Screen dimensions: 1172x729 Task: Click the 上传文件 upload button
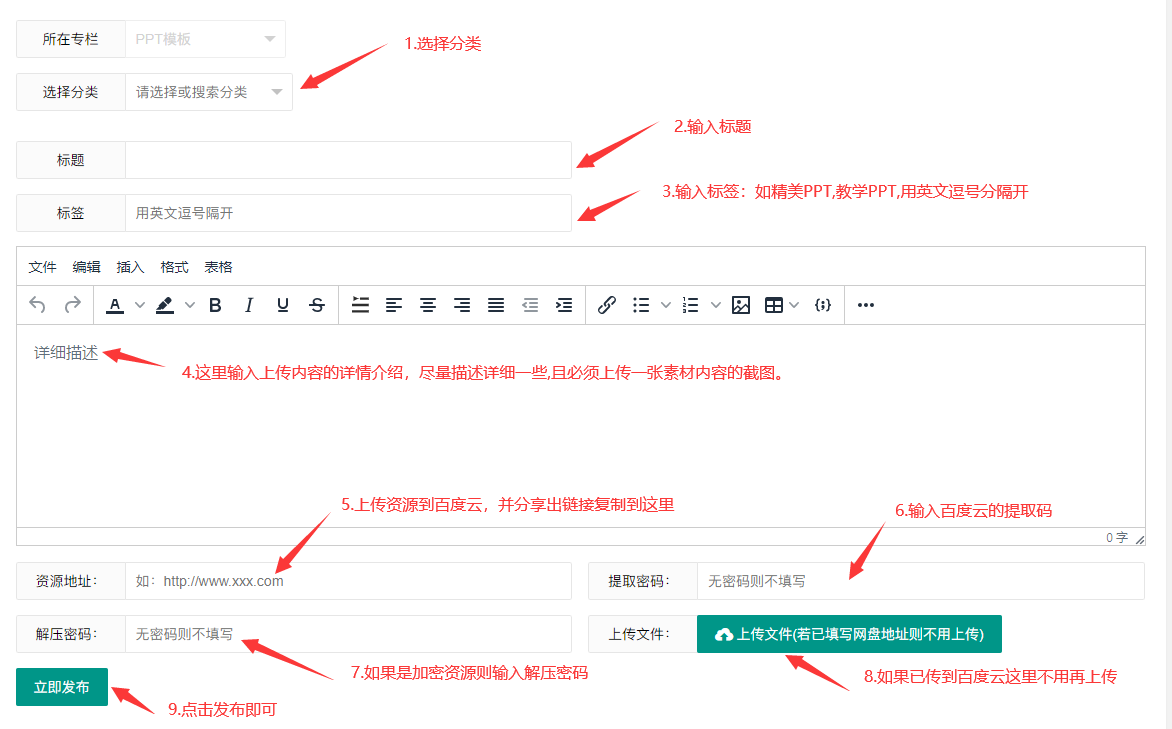coord(849,634)
